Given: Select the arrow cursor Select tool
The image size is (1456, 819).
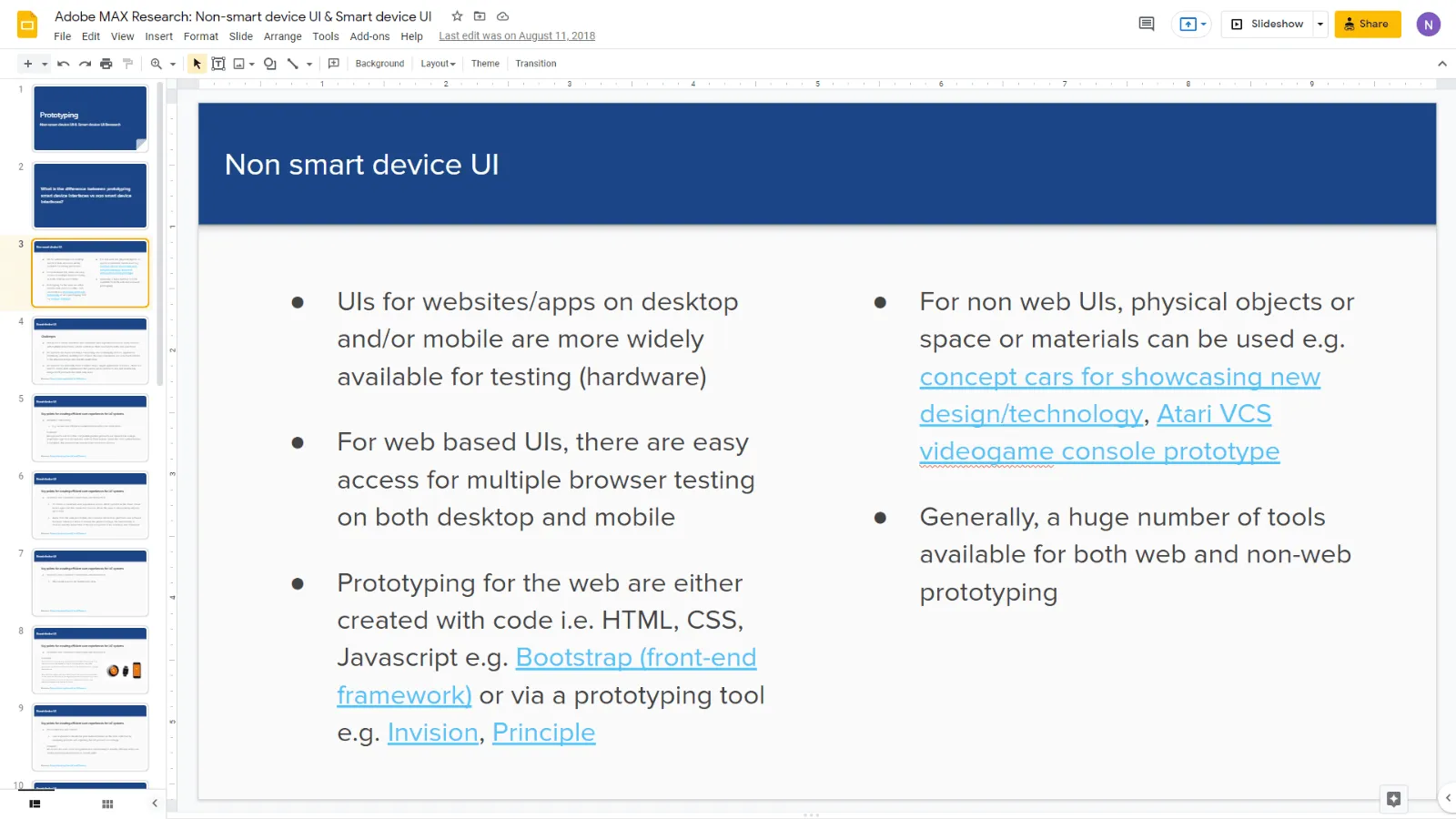Looking at the screenshot, I should click(x=197, y=64).
